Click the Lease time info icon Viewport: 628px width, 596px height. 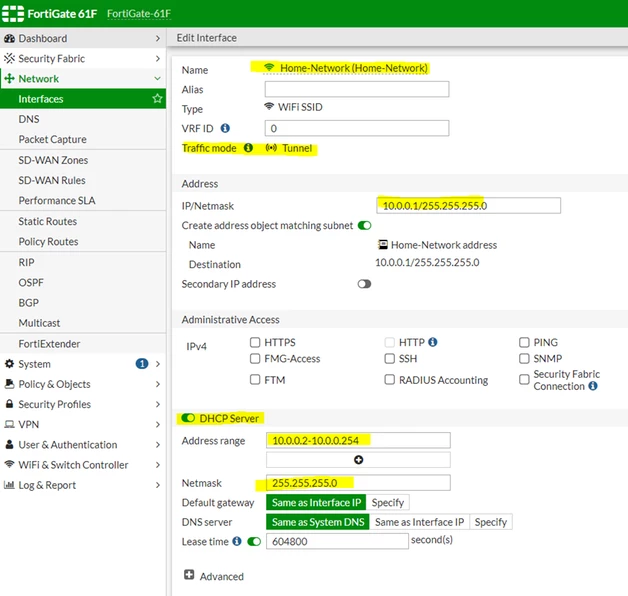pos(237,541)
